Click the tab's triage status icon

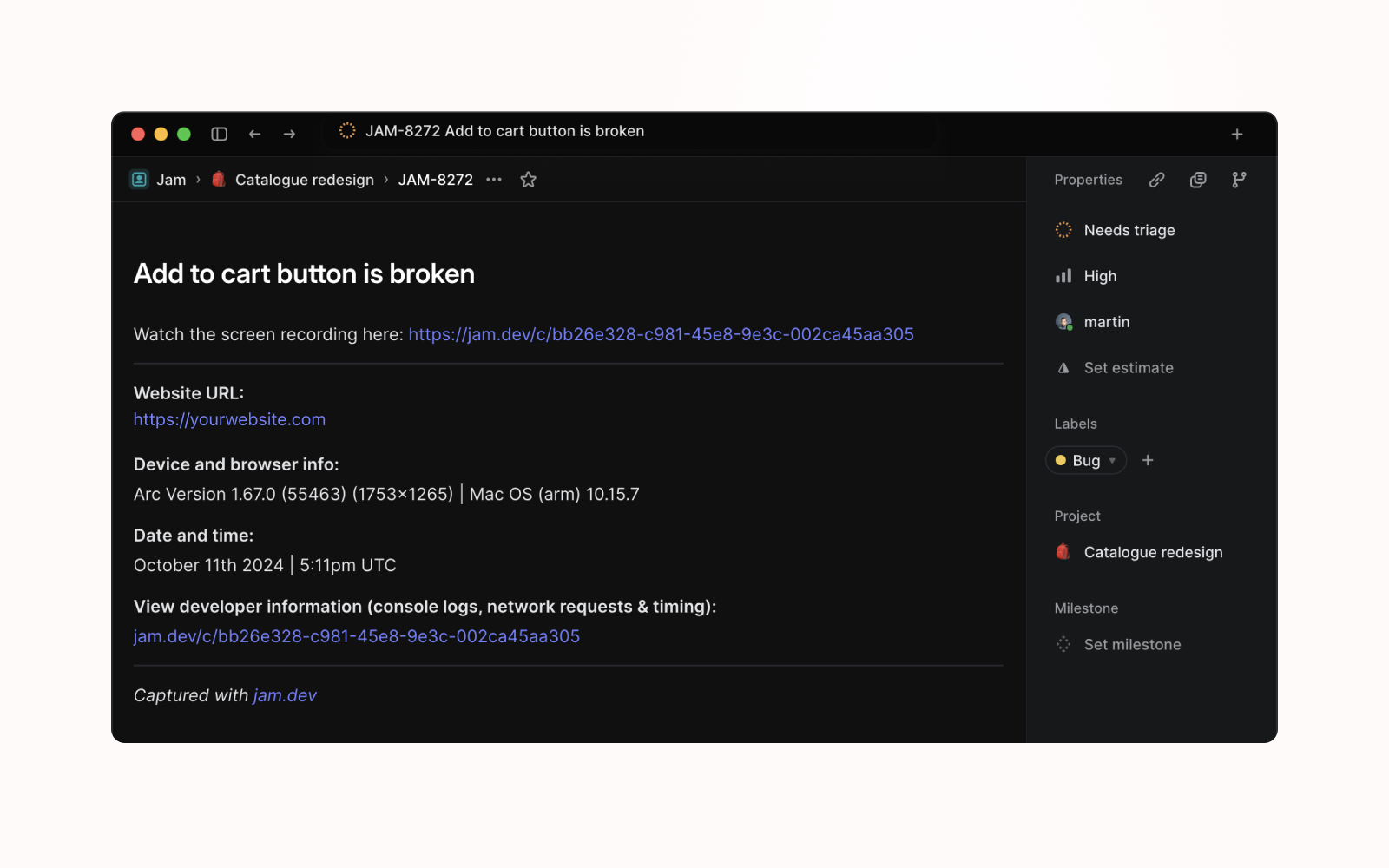tap(347, 130)
